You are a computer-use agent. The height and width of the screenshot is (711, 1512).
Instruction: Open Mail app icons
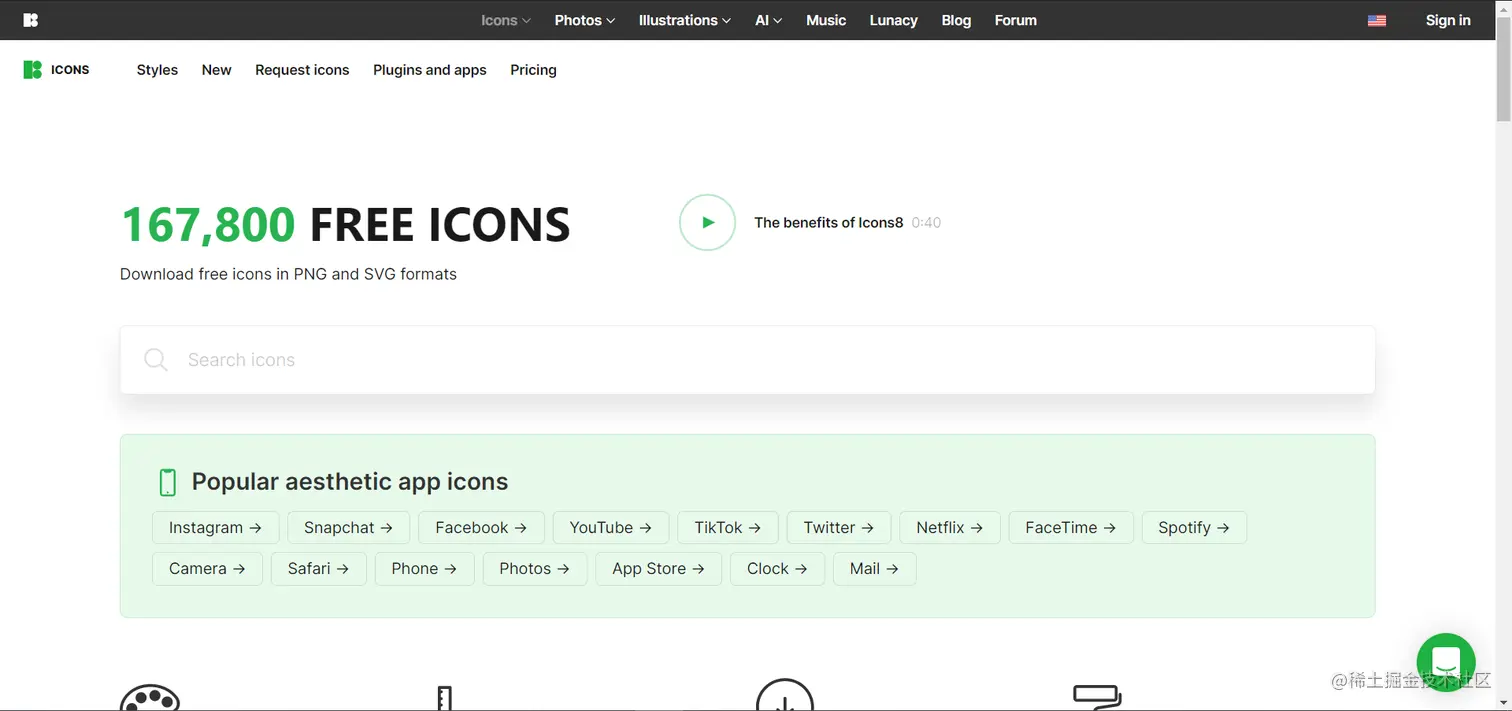click(x=874, y=569)
